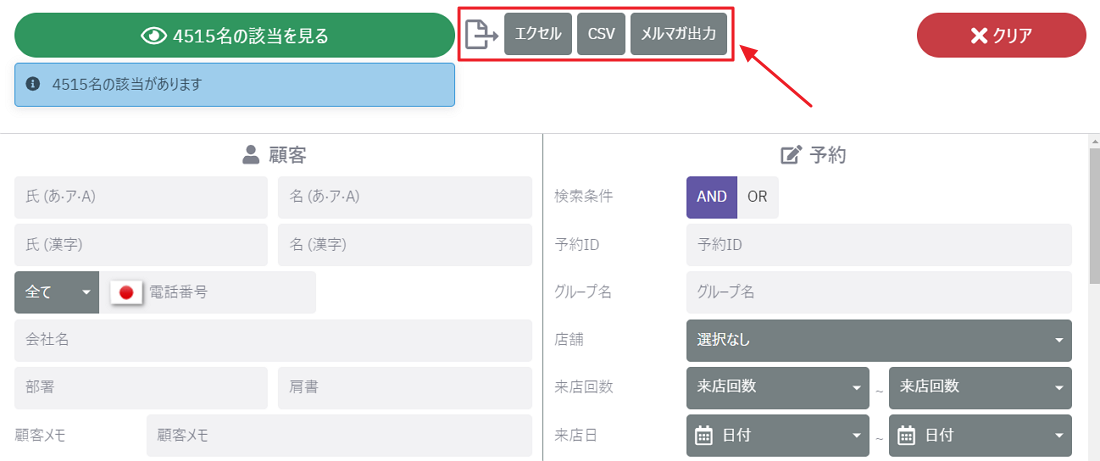The width and height of the screenshot is (1100, 461).
Task: Click the calendar icon in 来店日 start date
Action: point(704,435)
